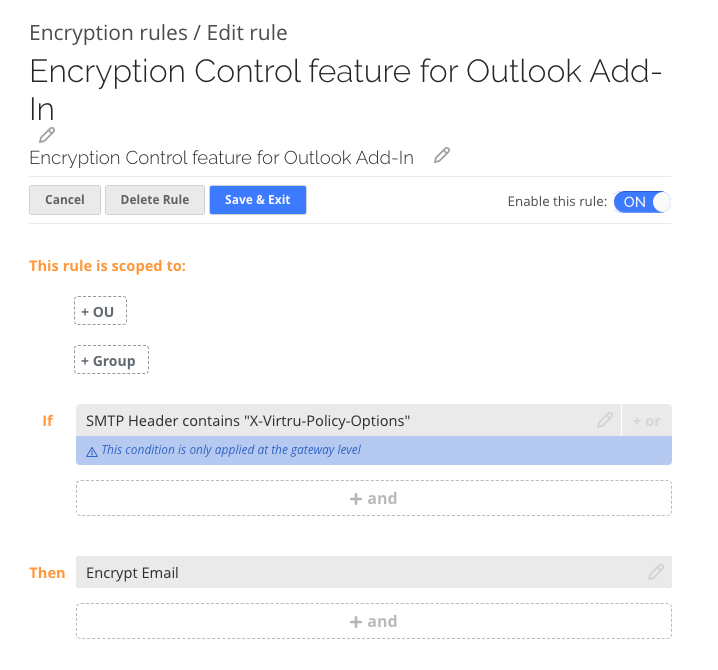Viewport: 718px width, 670px height.
Task: Add a Group to rule scope
Action: [111, 360]
